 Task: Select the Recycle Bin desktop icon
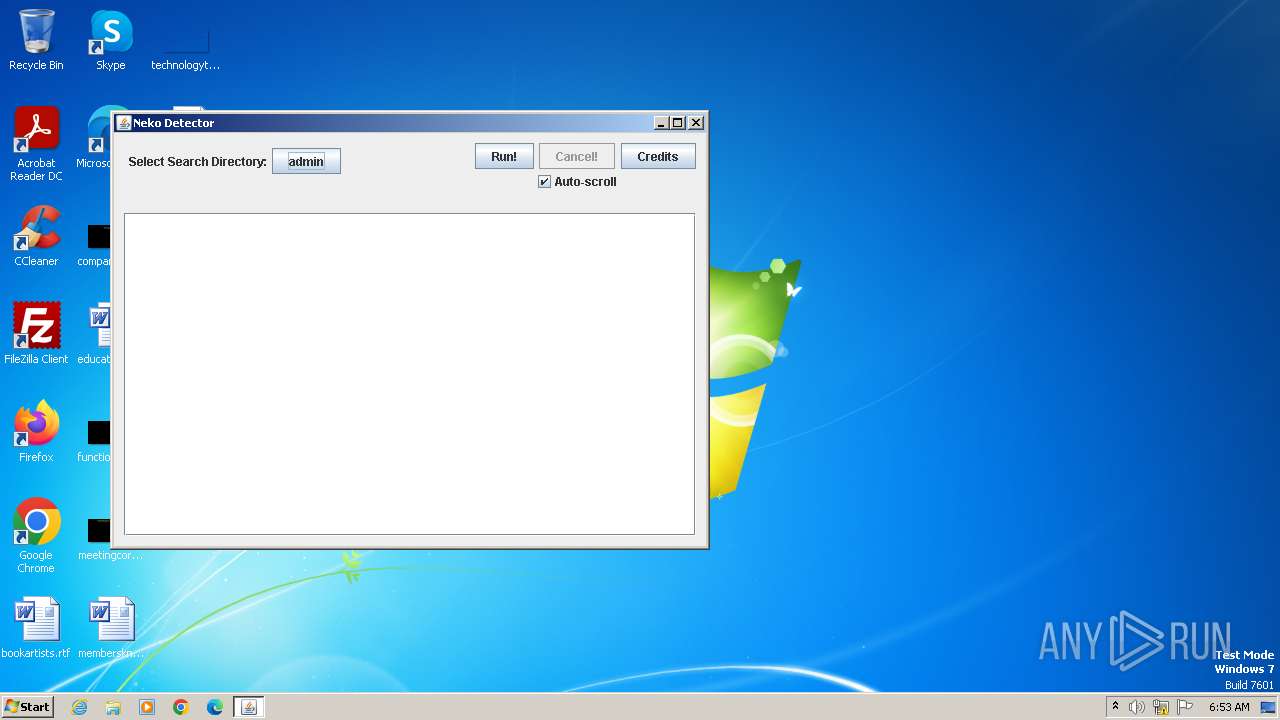tap(36, 40)
